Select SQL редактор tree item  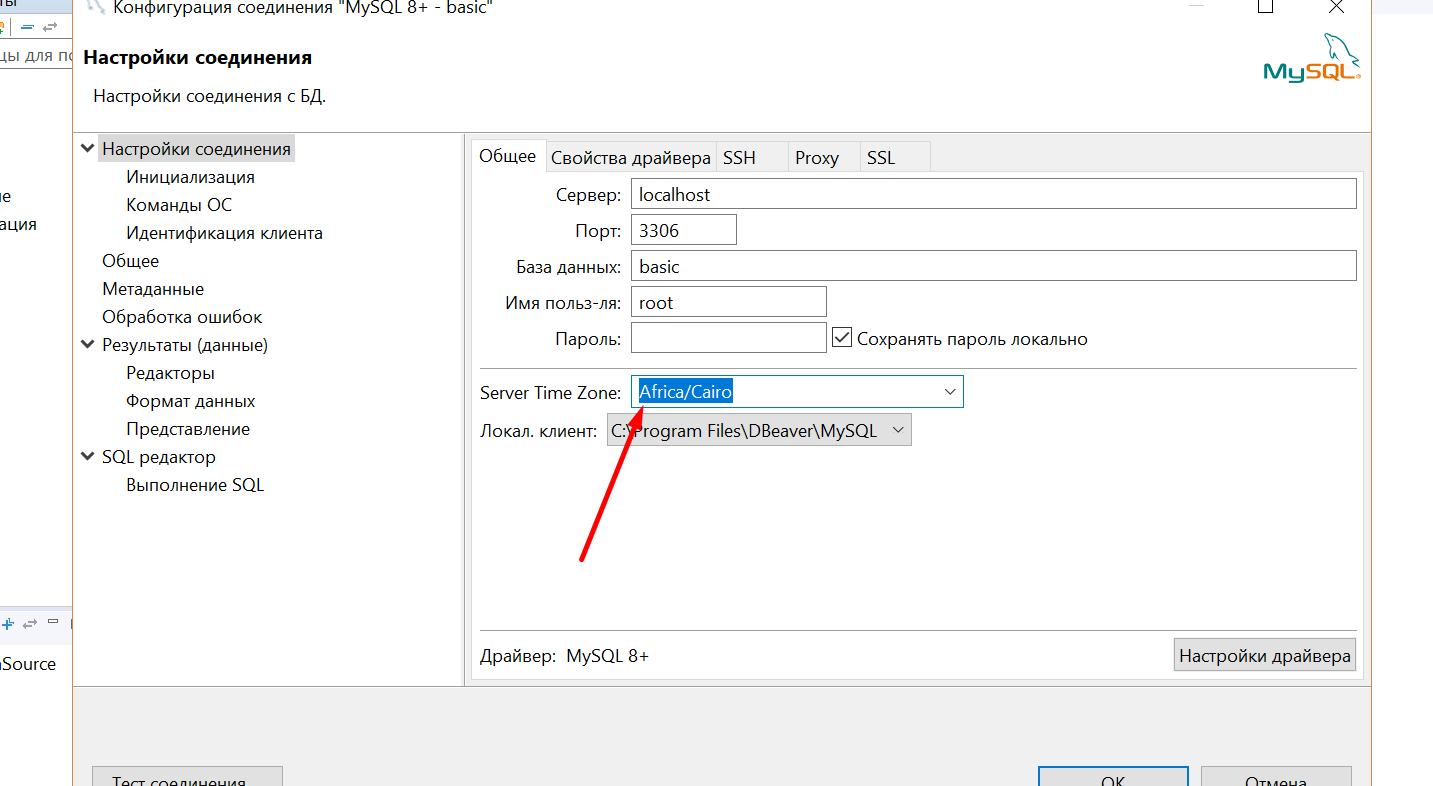[x=158, y=457]
